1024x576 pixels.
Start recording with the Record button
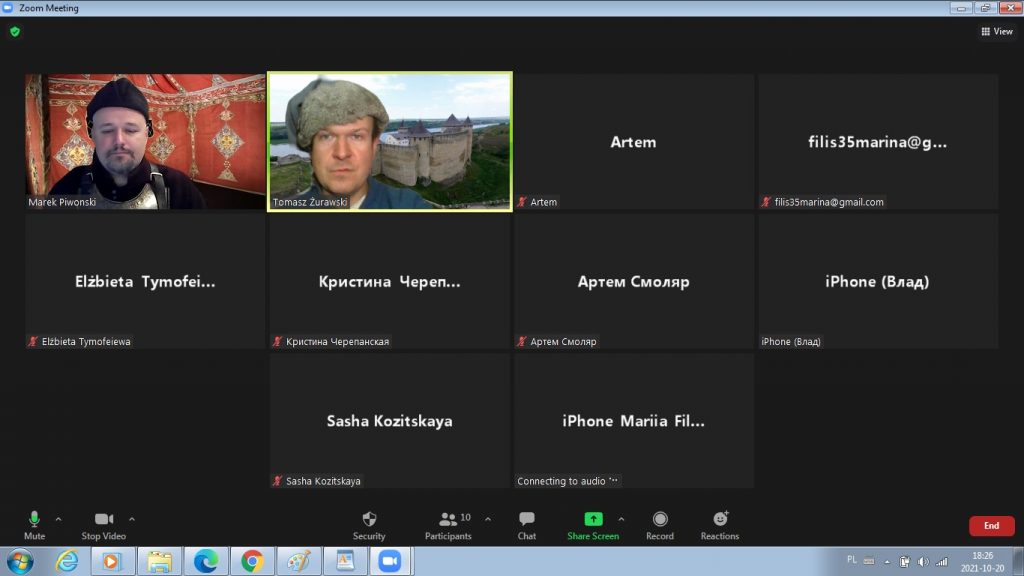(x=660, y=520)
